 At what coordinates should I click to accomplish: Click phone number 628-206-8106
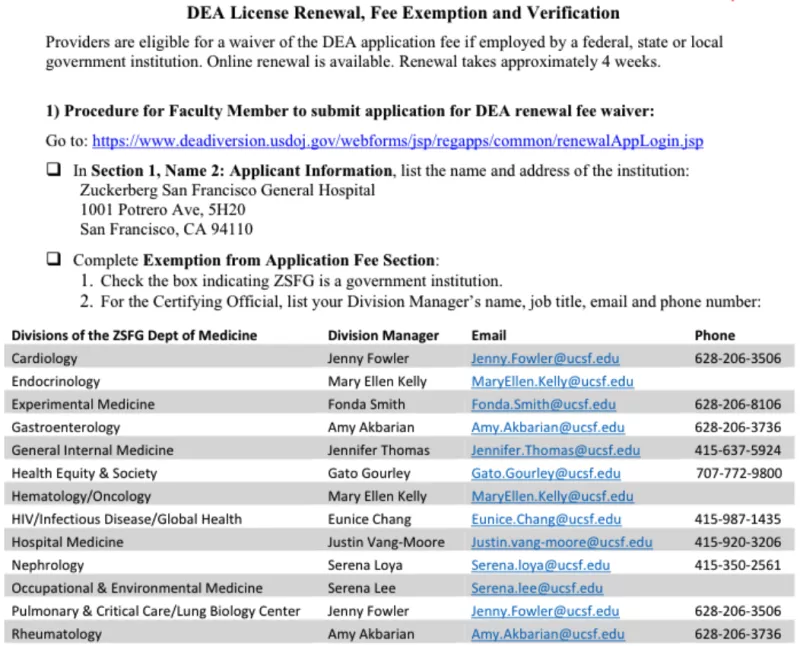(738, 404)
